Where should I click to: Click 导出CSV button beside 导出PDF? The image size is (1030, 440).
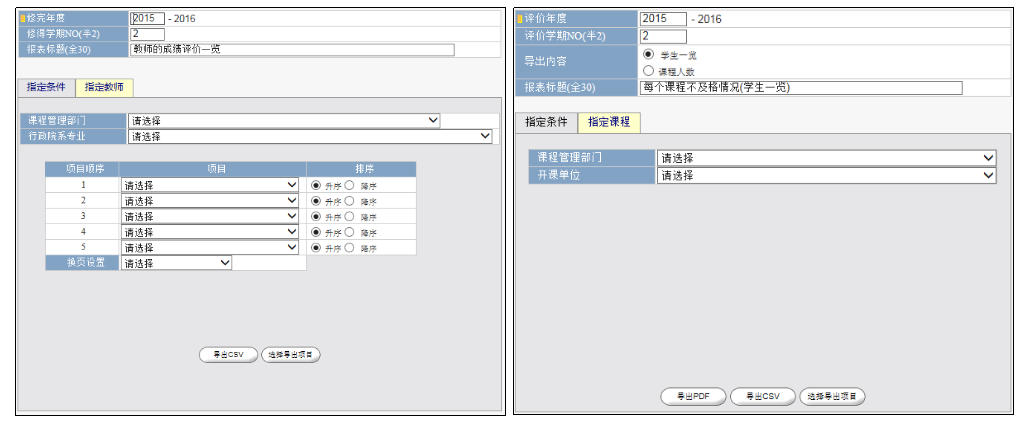tap(762, 396)
